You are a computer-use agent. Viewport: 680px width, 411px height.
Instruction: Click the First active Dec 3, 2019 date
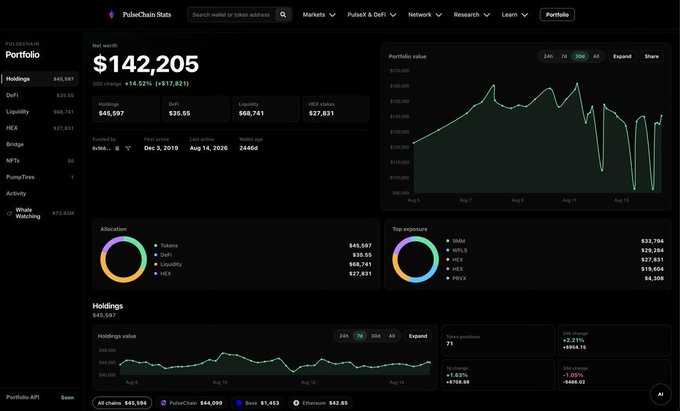tap(161, 148)
